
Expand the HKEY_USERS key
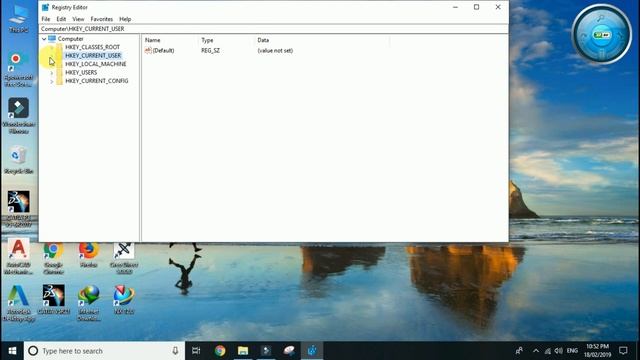52,73
